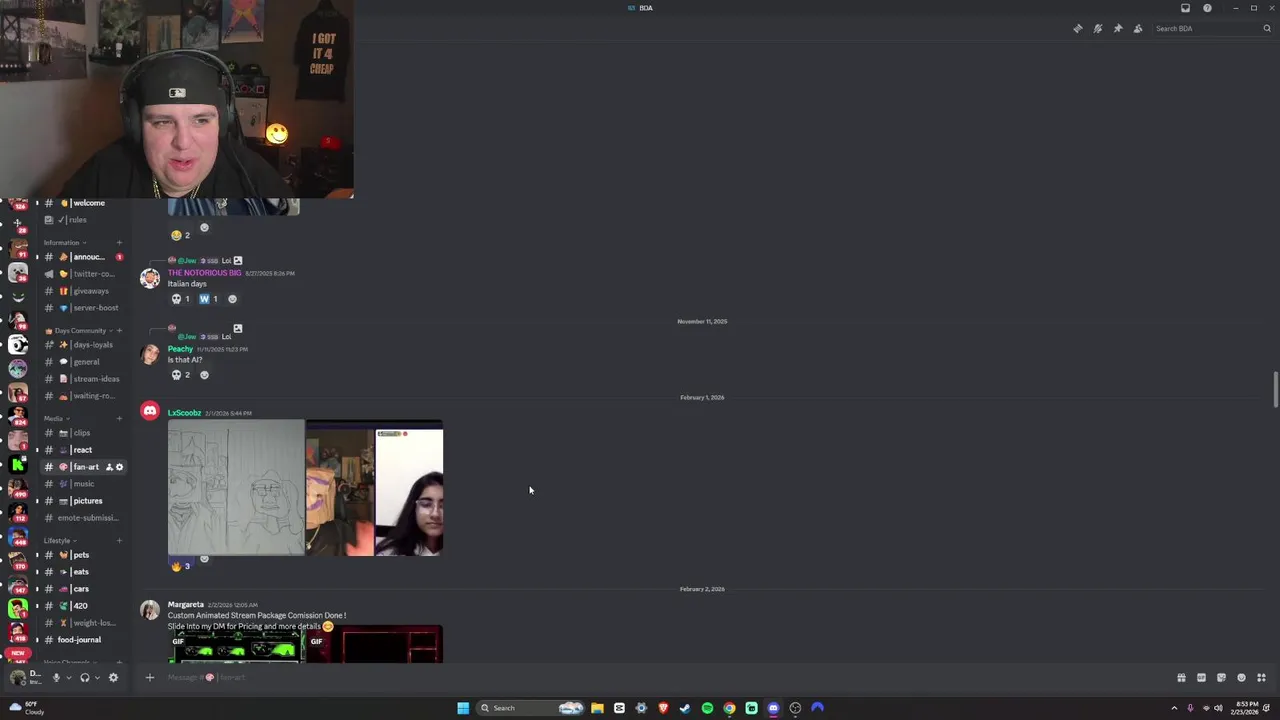Screen dimensions: 1280x720
Task: Collapse the Days Community category
Action: 79,331
